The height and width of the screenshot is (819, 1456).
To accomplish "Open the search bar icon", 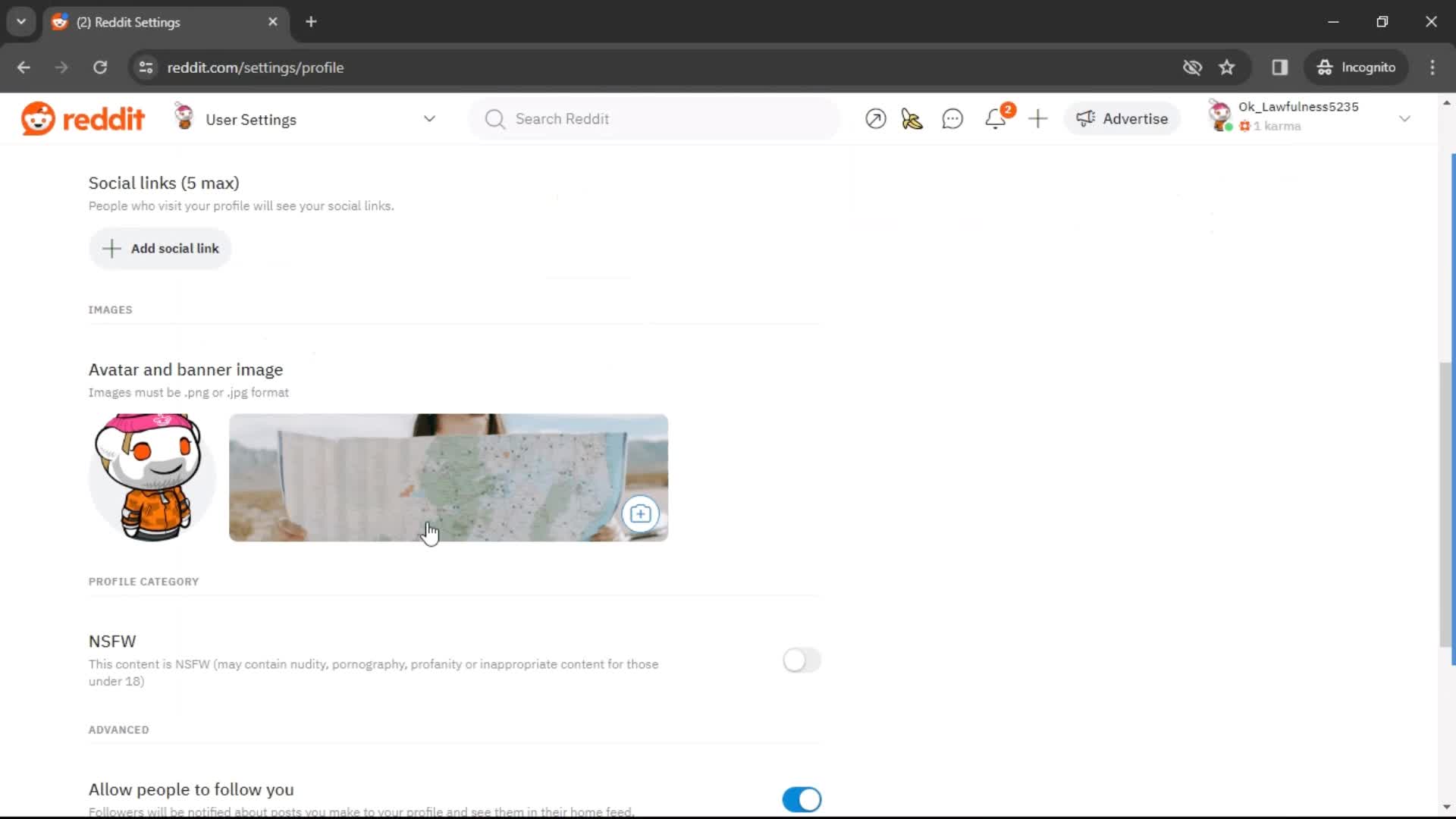I will point(496,118).
